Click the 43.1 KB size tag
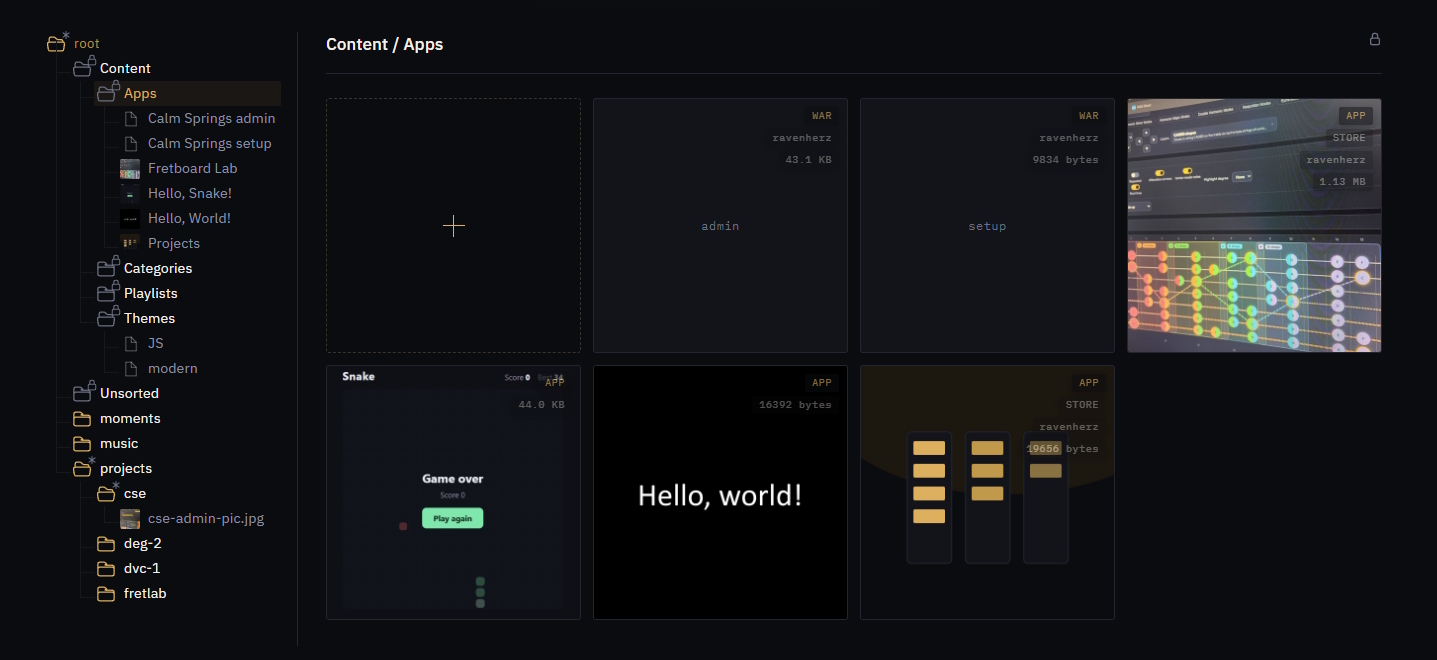1437x660 pixels. [808, 160]
